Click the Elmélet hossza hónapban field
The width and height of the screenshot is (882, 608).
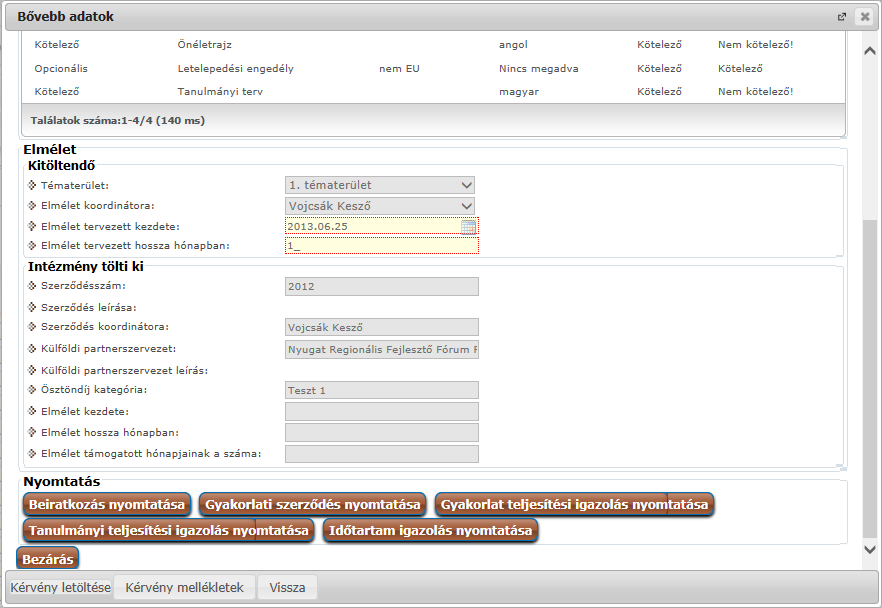[382, 433]
